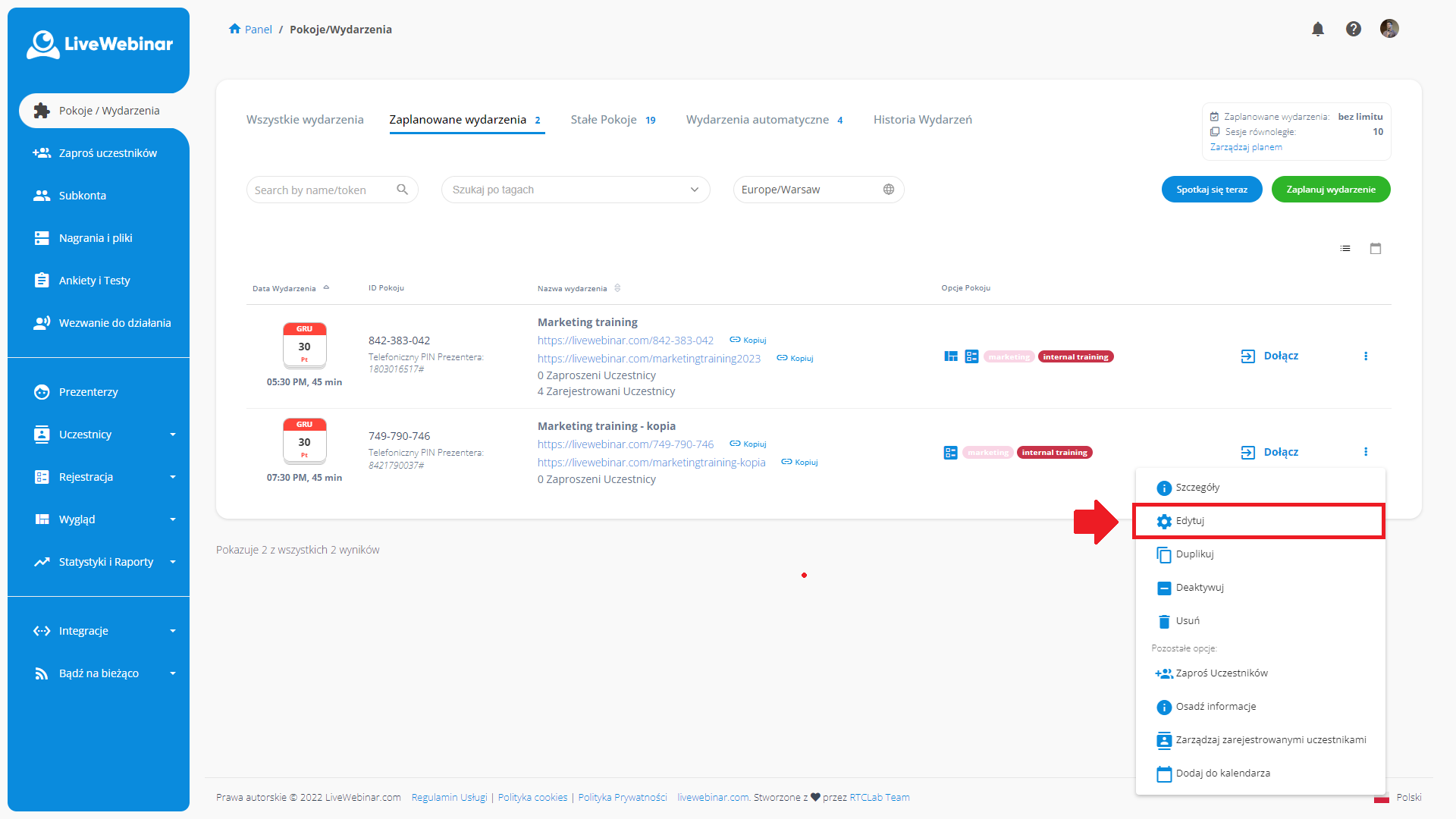Image resolution: width=1456 pixels, height=819 pixels.
Task: Select the Ankiety i Testy sidebar icon
Action: (x=42, y=280)
